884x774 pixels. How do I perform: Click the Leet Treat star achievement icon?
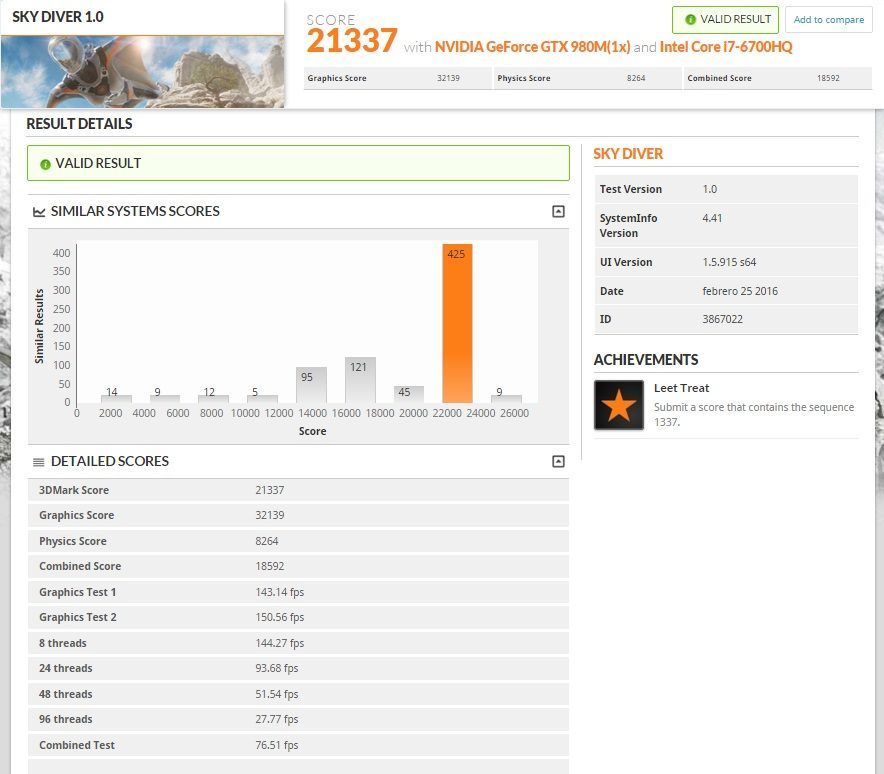coord(618,405)
